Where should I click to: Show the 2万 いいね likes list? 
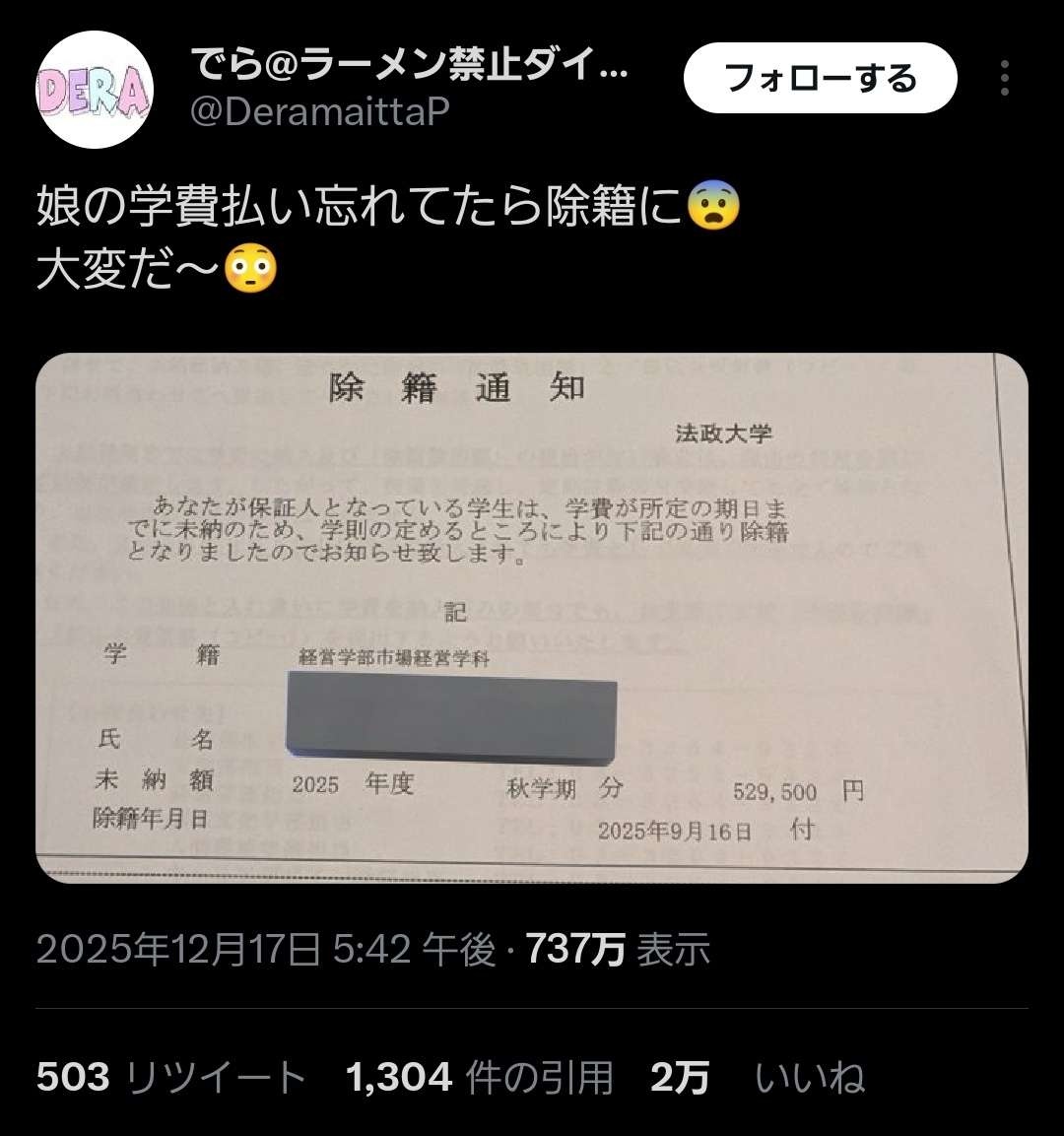click(x=758, y=1077)
